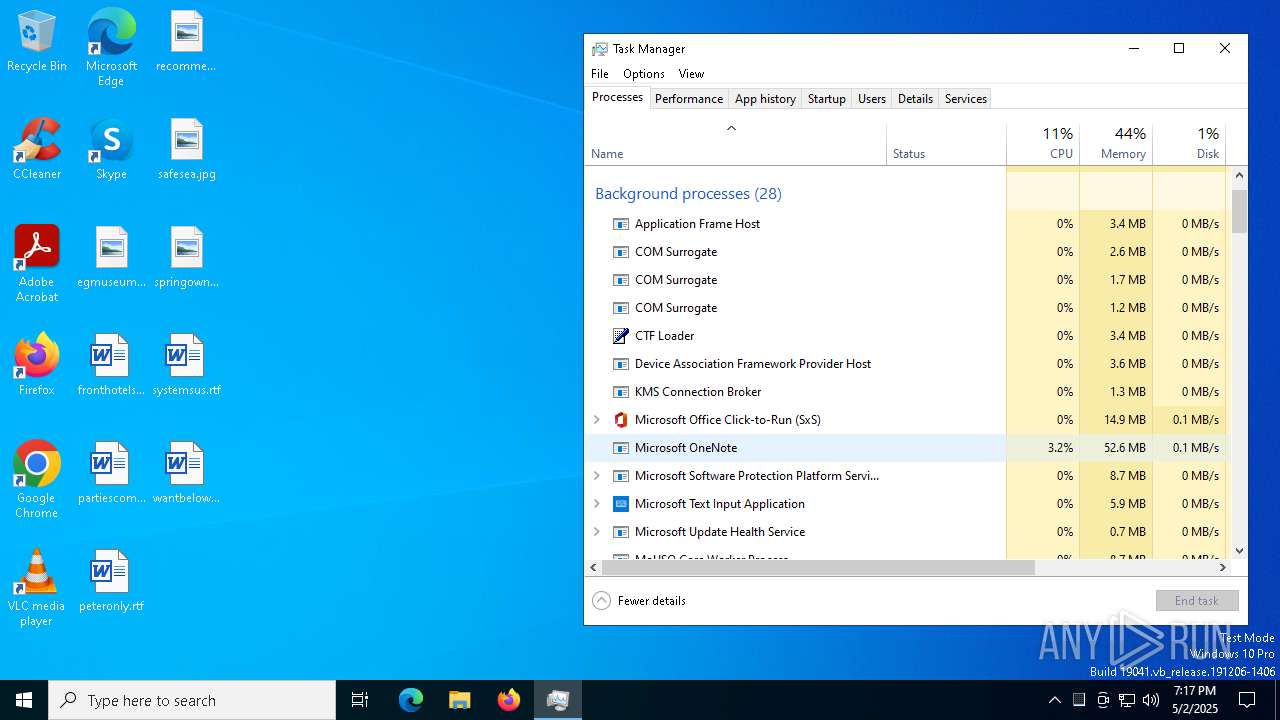1280x720 pixels.
Task: Expand Microsoft Text Input Application process
Action: (x=597, y=504)
